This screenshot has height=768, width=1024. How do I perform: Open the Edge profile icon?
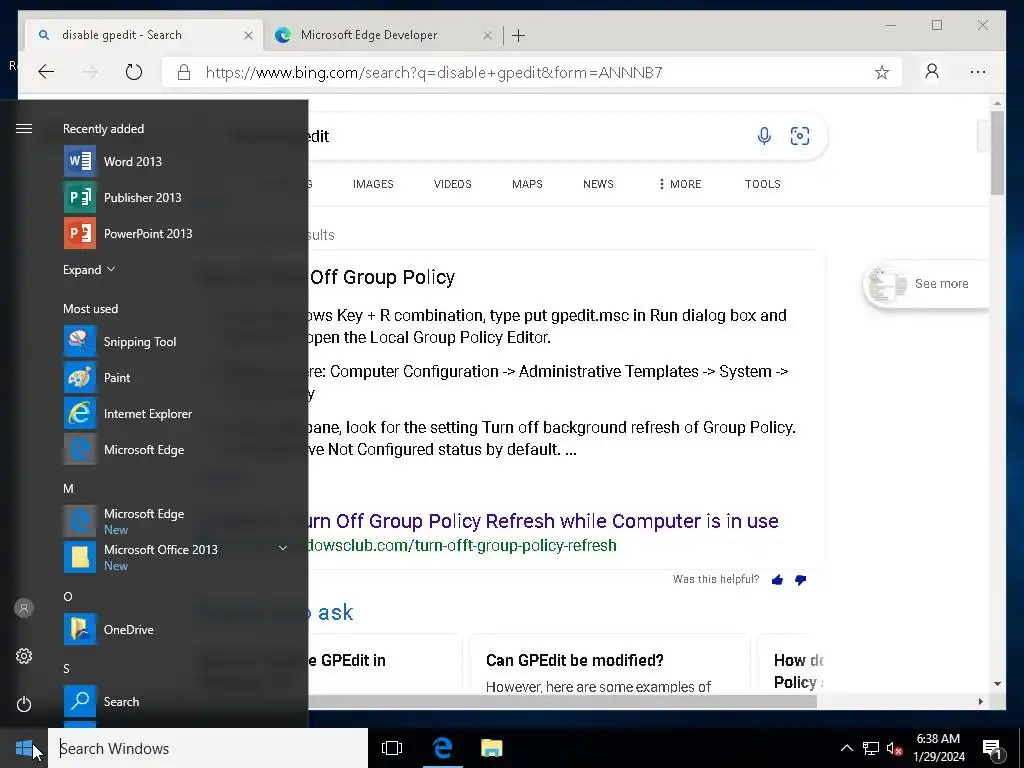pos(932,71)
